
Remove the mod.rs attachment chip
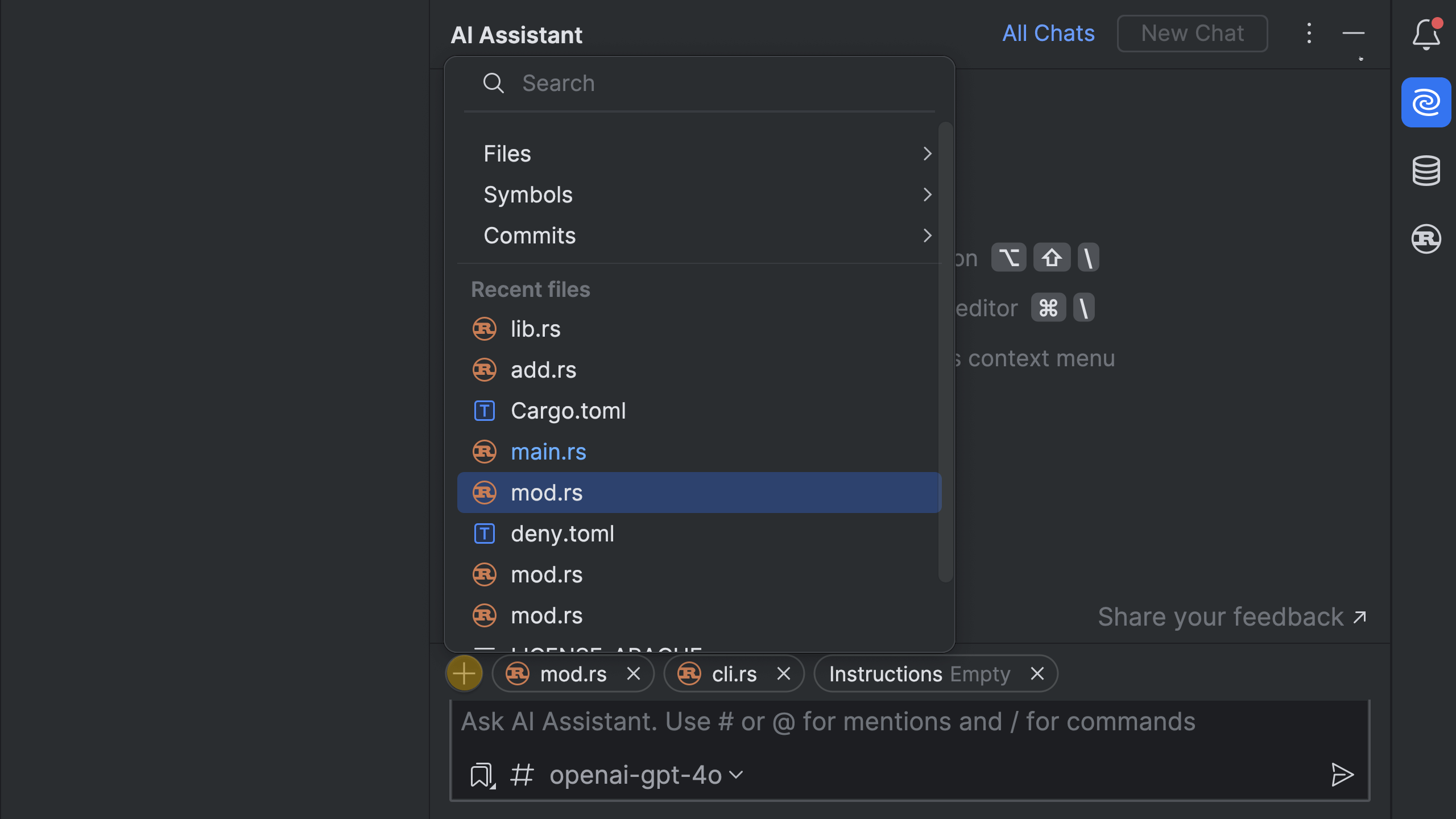(x=633, y=674)
